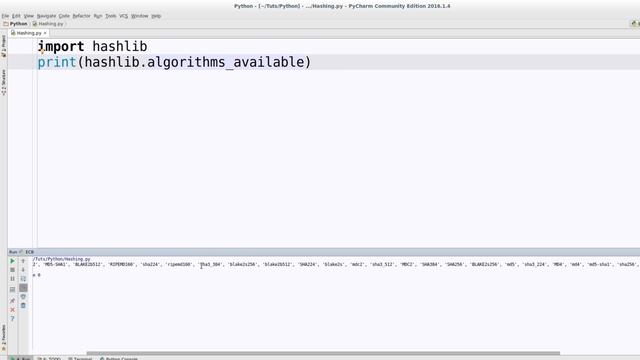Click the Hashing.py breadcrumb in navigation bar
Viewport: 640px width, 360px height.
click(48, 24)
